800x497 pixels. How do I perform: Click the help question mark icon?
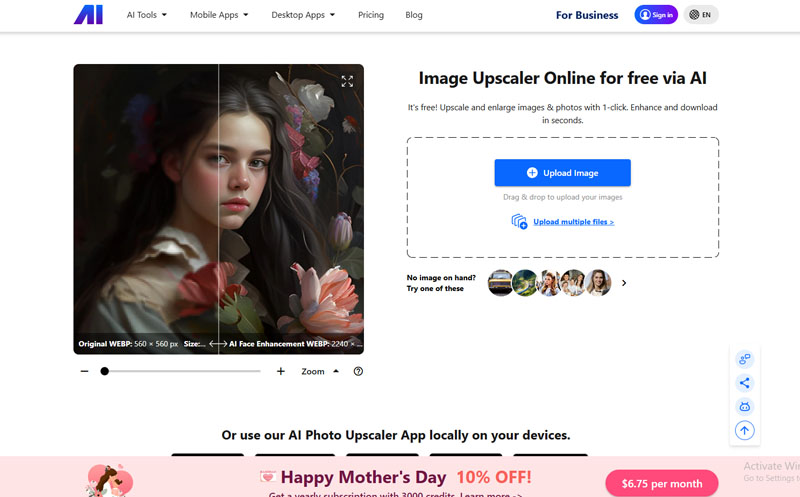point(358,371)
